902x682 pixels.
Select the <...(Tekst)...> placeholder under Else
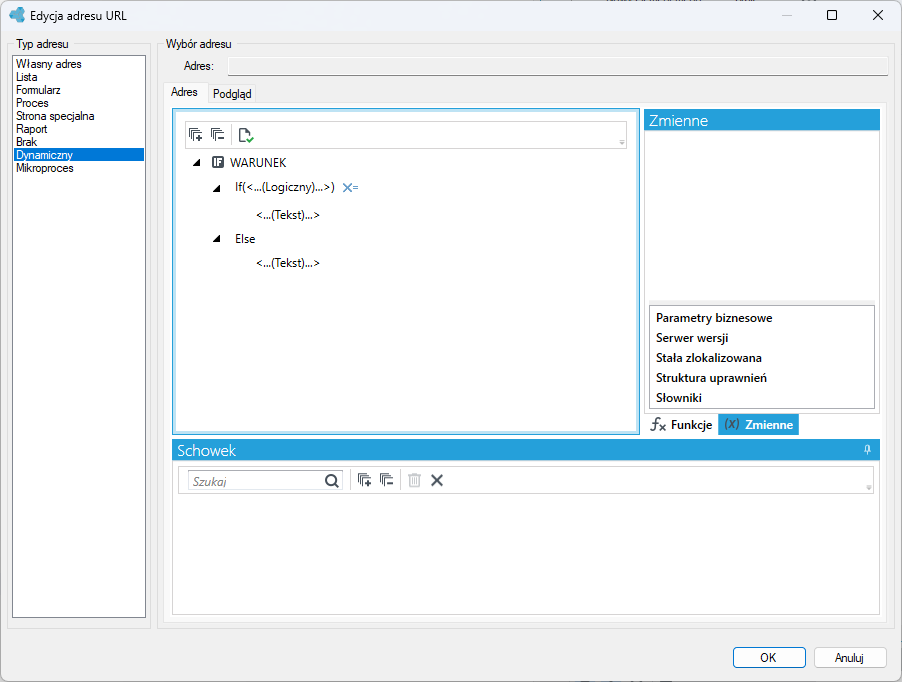point(288,263)
